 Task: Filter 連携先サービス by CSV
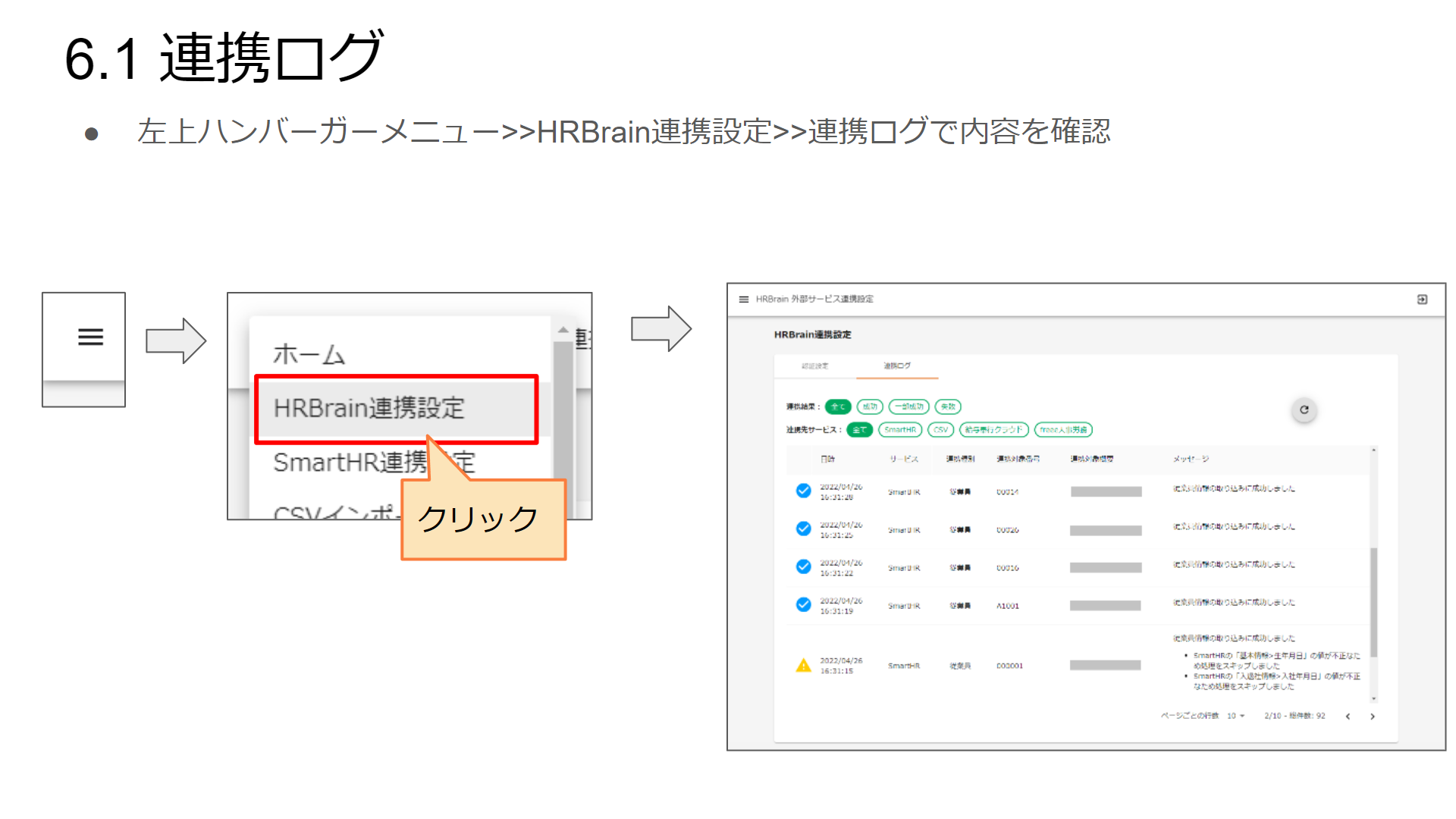(x=940, y=429)
